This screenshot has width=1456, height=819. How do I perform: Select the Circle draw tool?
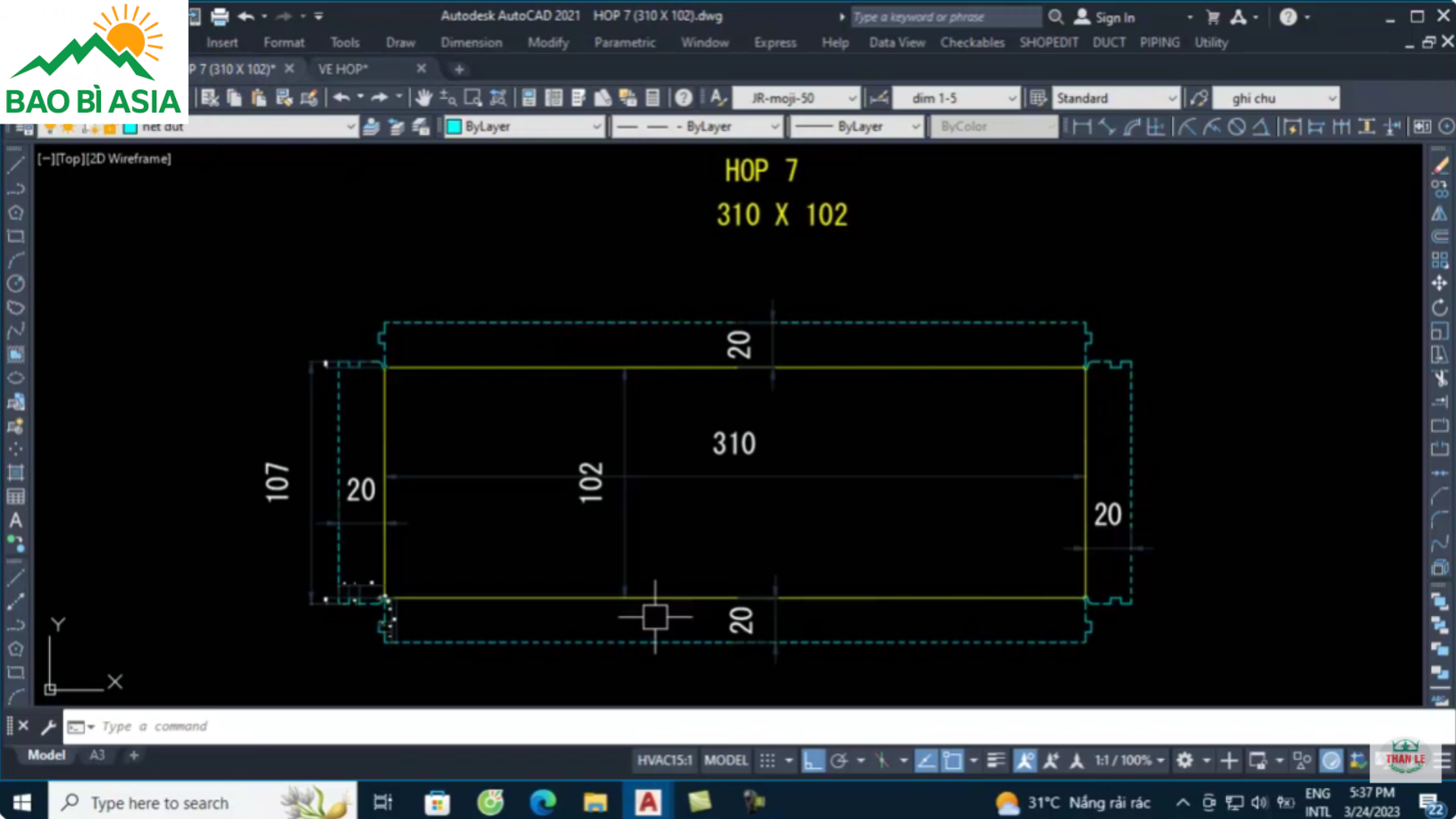click(x=15, y=284)
